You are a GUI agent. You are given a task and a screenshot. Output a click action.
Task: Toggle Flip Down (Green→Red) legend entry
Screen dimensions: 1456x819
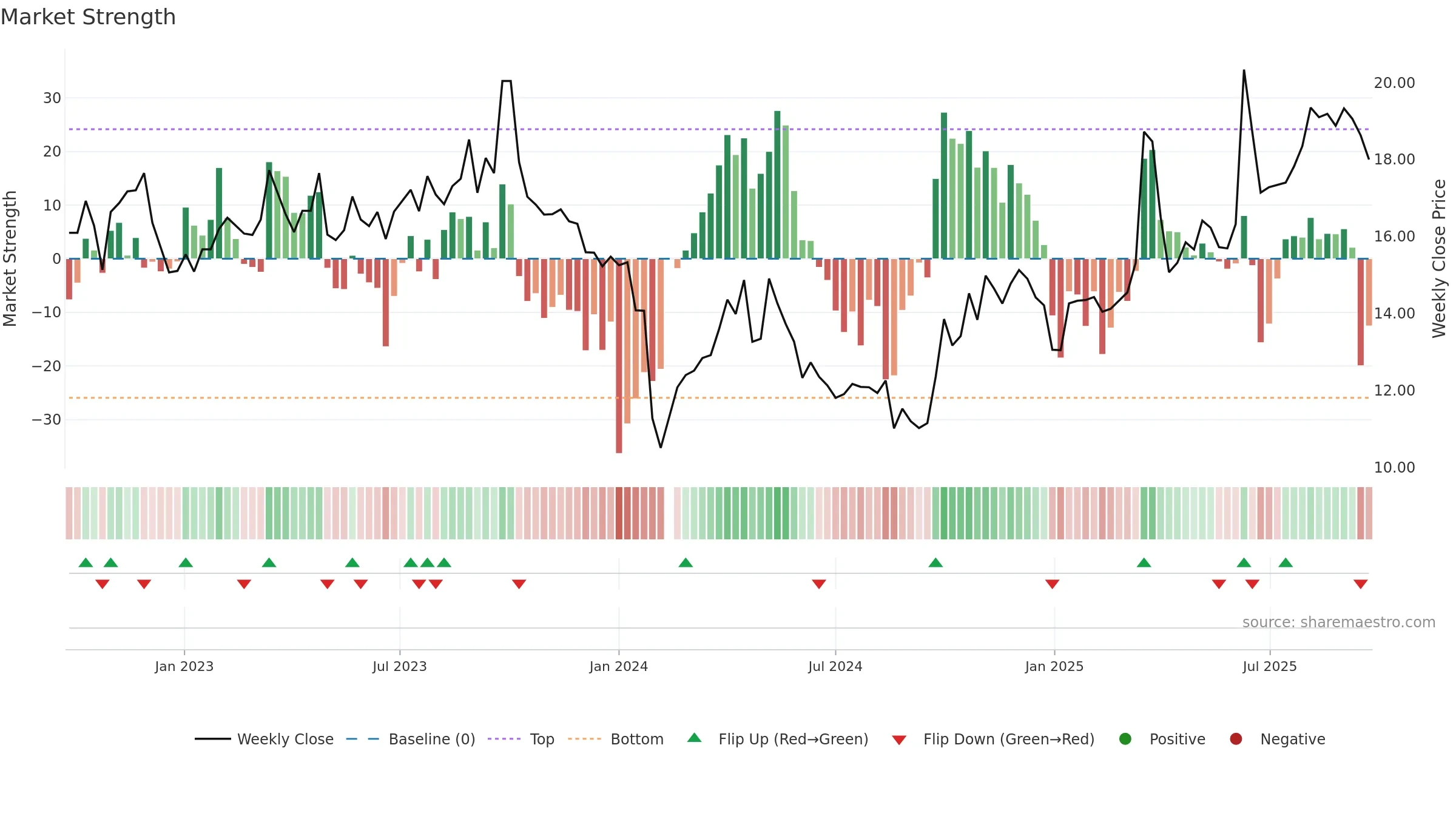[x=993, y=739]
